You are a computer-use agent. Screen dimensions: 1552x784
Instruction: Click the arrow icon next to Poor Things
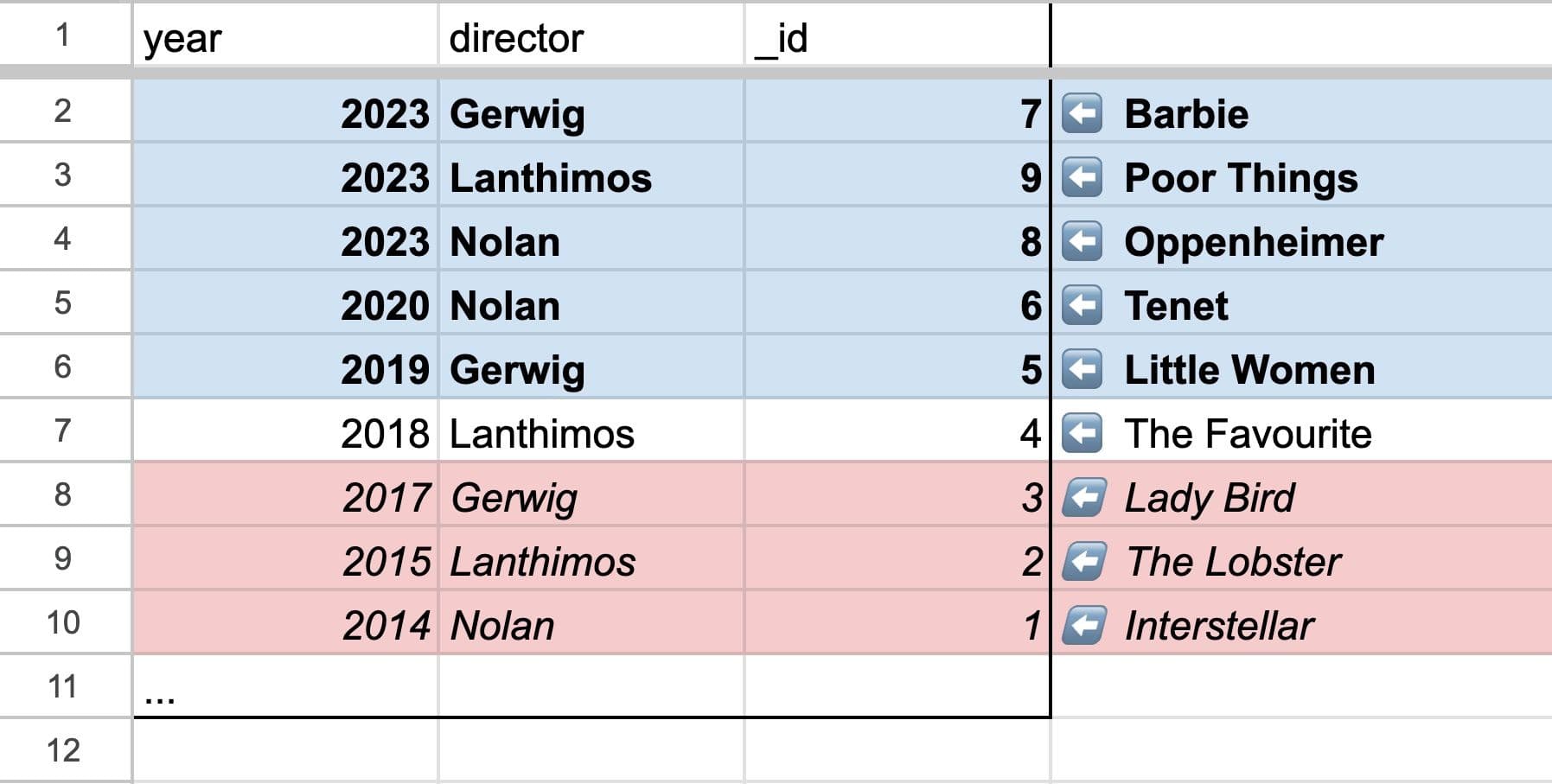click(x=1082, y=177)
